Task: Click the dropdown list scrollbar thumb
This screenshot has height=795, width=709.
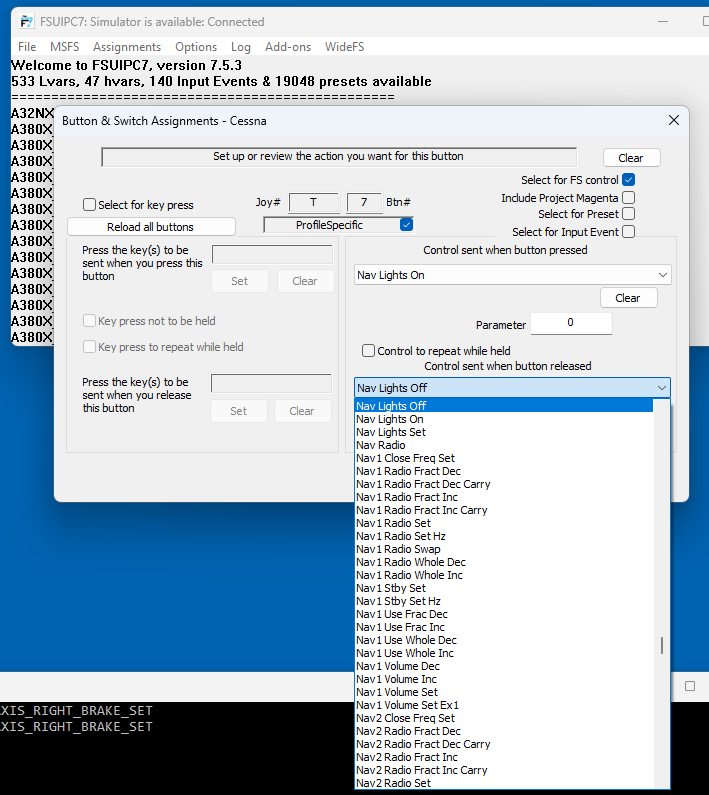Action: 661,645
